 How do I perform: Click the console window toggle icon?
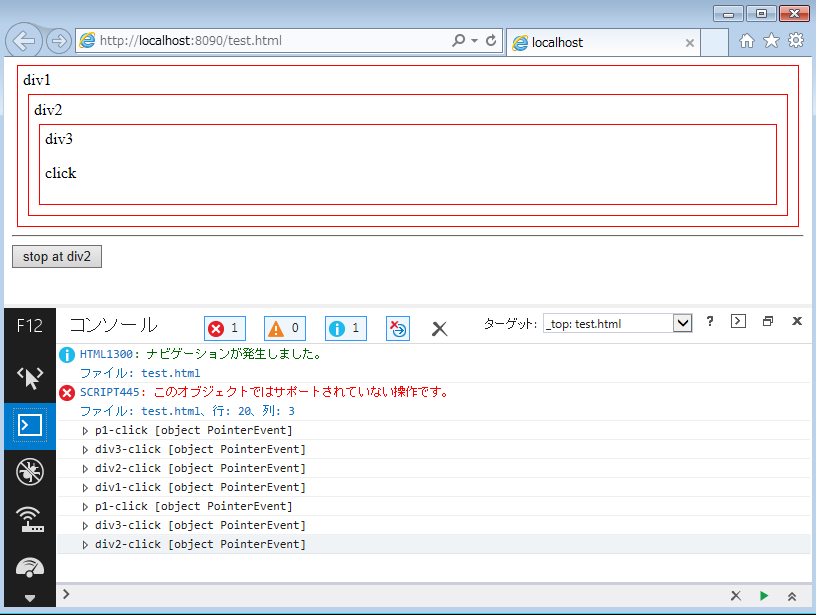pos(738,321)
